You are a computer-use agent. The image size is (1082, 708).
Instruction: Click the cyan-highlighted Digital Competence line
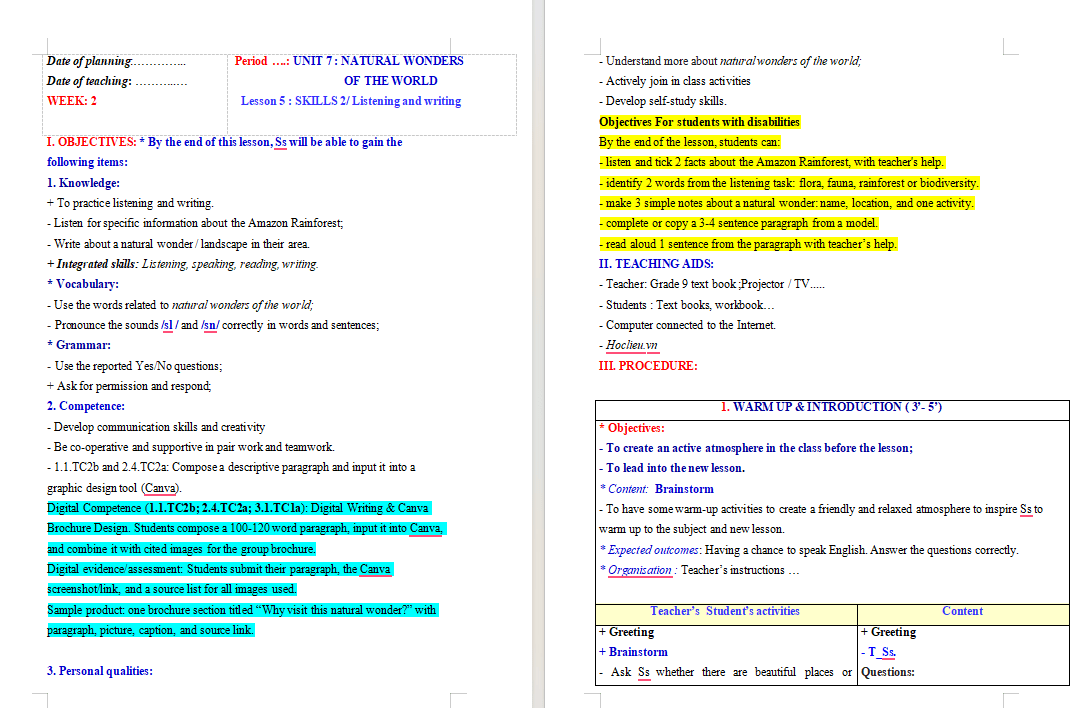(x=238, y=508)
